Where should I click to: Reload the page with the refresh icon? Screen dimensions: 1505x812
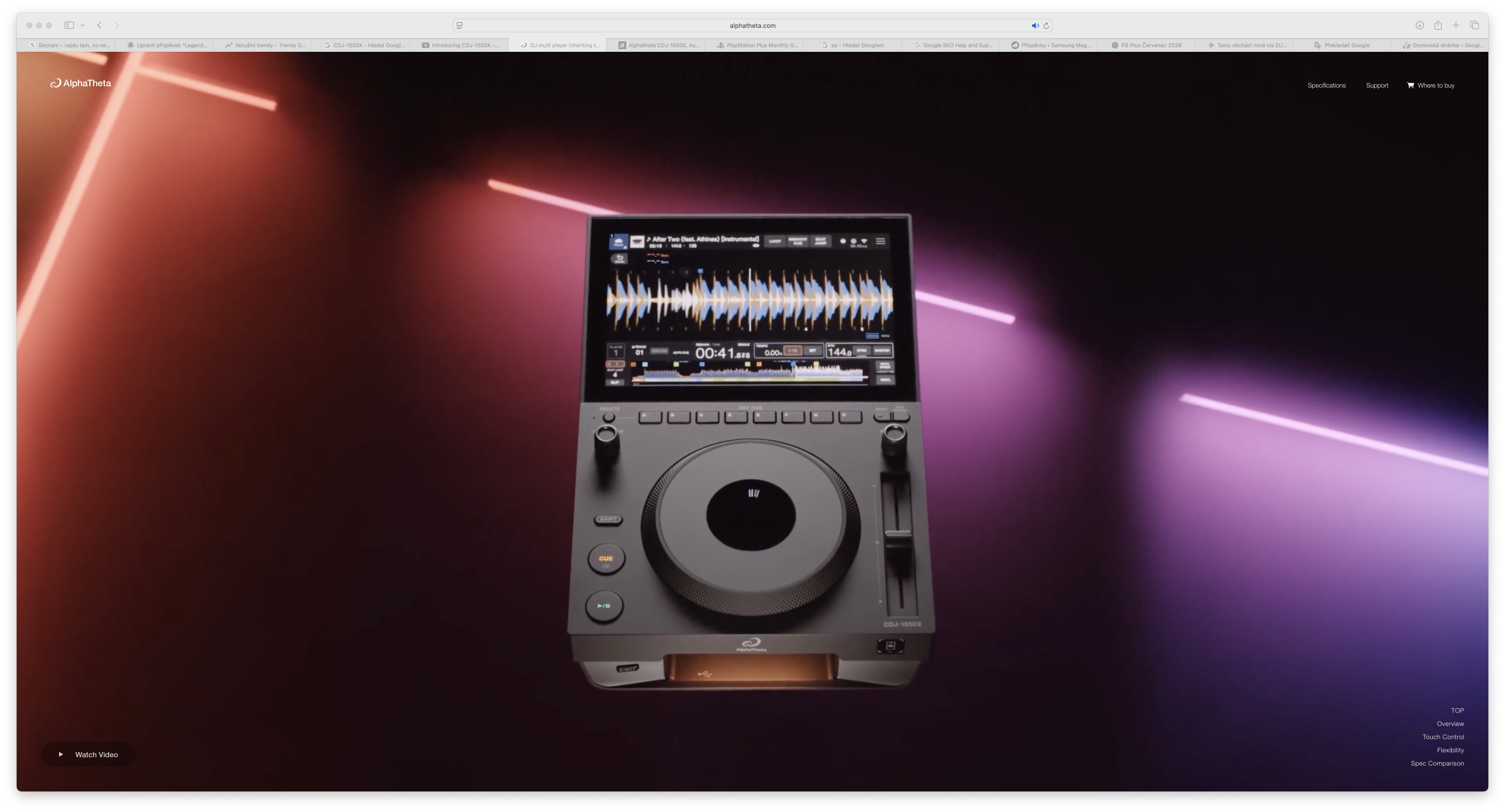click(x=1046, y=26)
